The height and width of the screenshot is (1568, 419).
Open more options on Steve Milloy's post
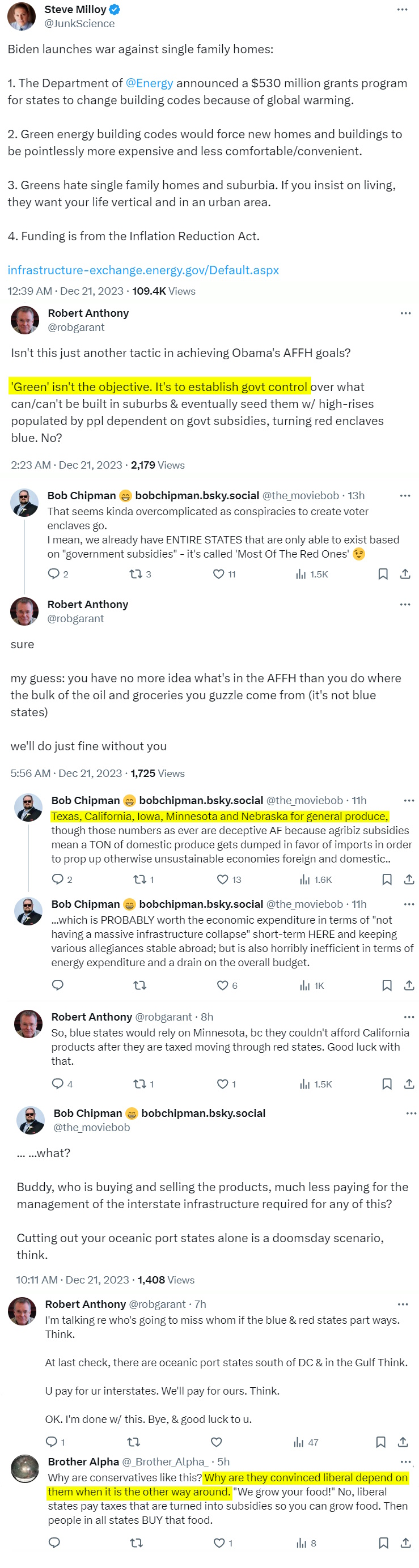click(x=402, y=10)
